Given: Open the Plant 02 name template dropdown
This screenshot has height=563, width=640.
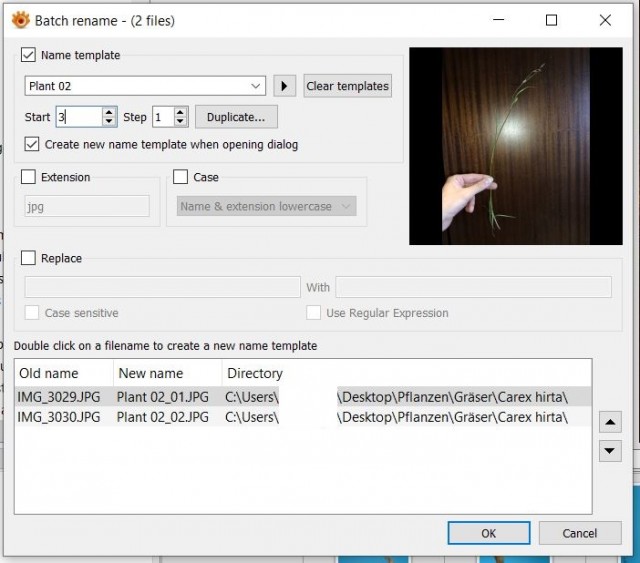Looking at the screenshot, I should click(145, 86).
